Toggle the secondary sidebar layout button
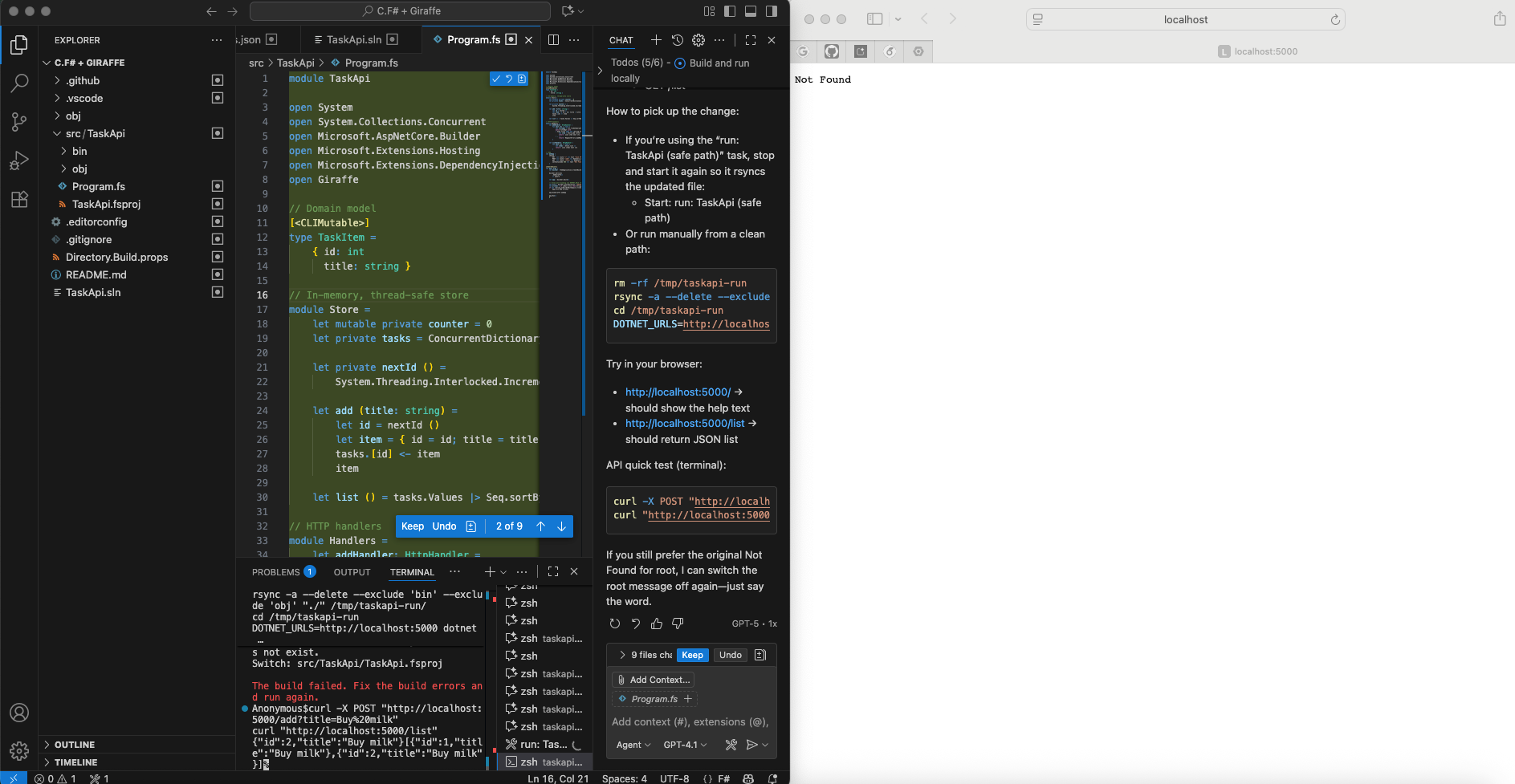Screen dimensions: 1515x784 pyautogui.click(x=772, y=11)
